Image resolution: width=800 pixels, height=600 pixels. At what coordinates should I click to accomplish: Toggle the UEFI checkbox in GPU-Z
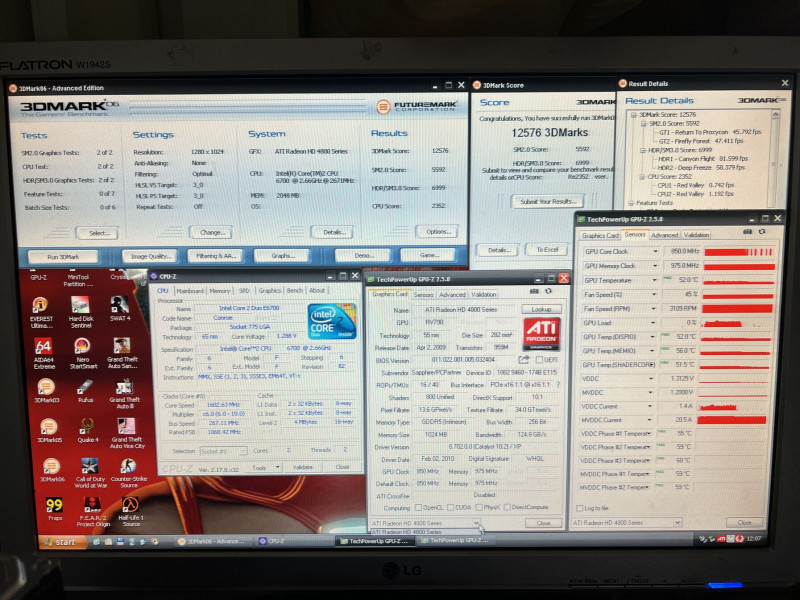[x=539, y=360]
